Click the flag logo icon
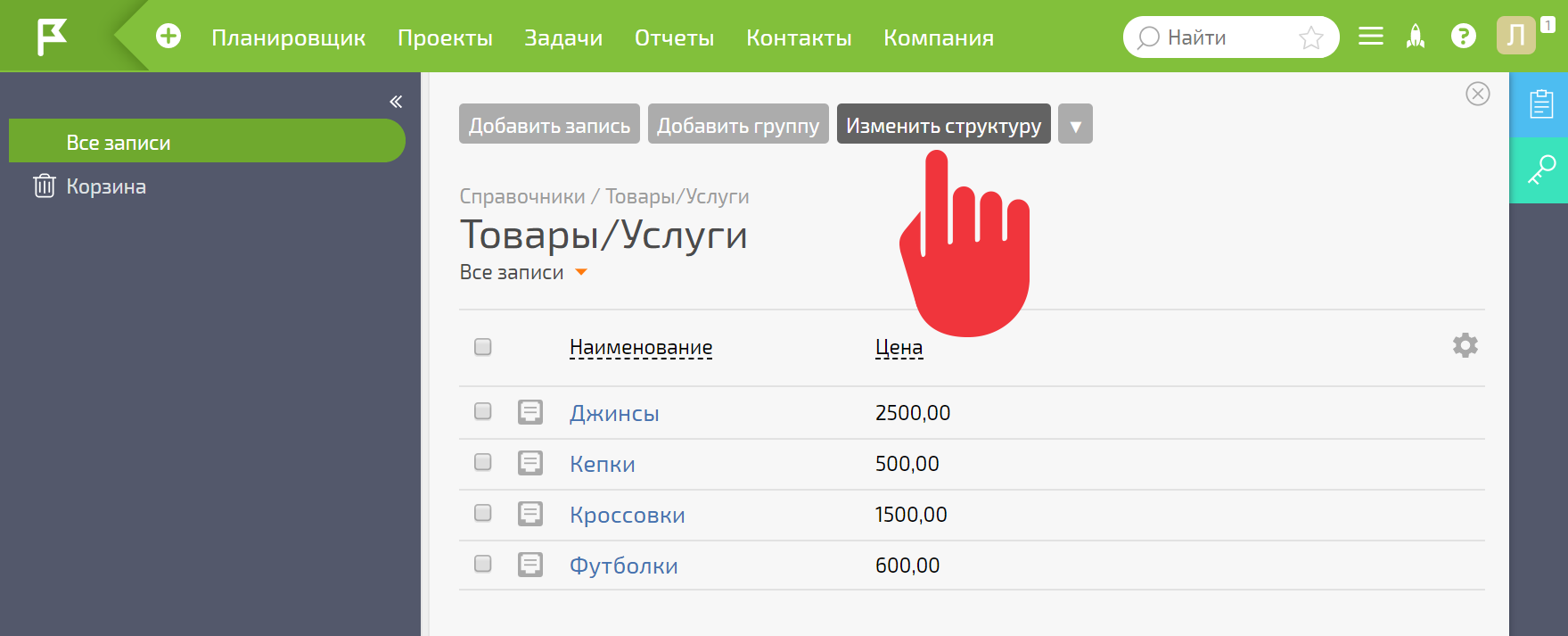Viewport: 1568px width, 636px height. (52, 37)
